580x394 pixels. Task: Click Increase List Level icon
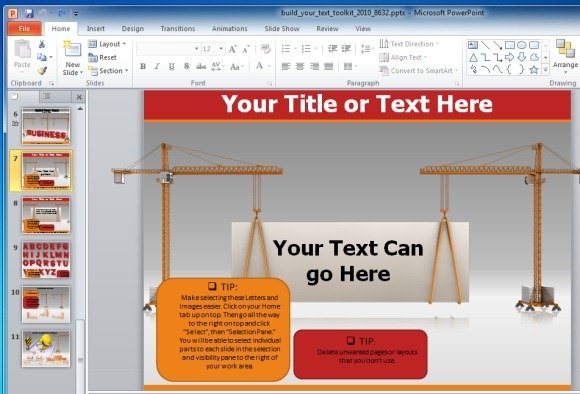(346, 48)
